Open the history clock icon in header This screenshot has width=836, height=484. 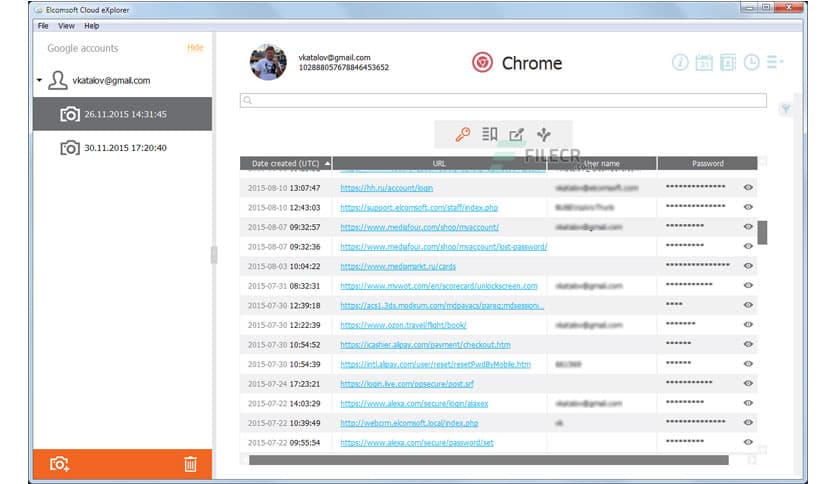[752, 62]
